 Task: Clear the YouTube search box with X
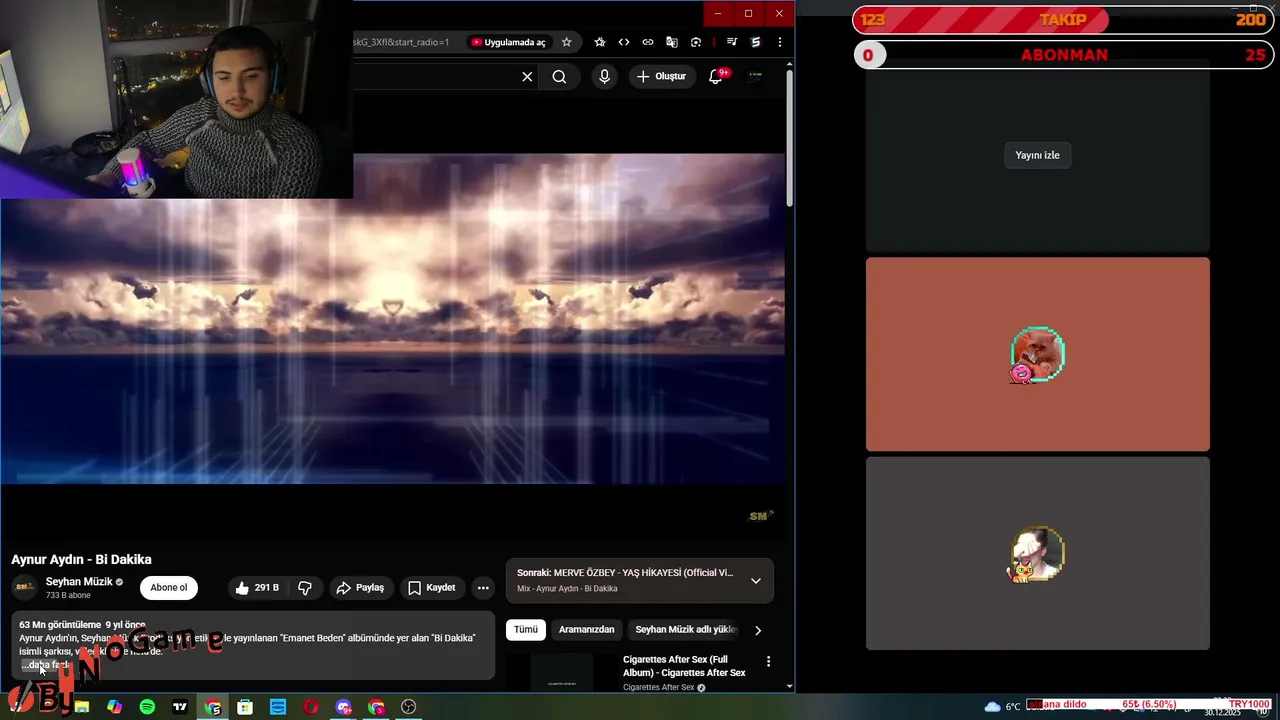point(527,77)
